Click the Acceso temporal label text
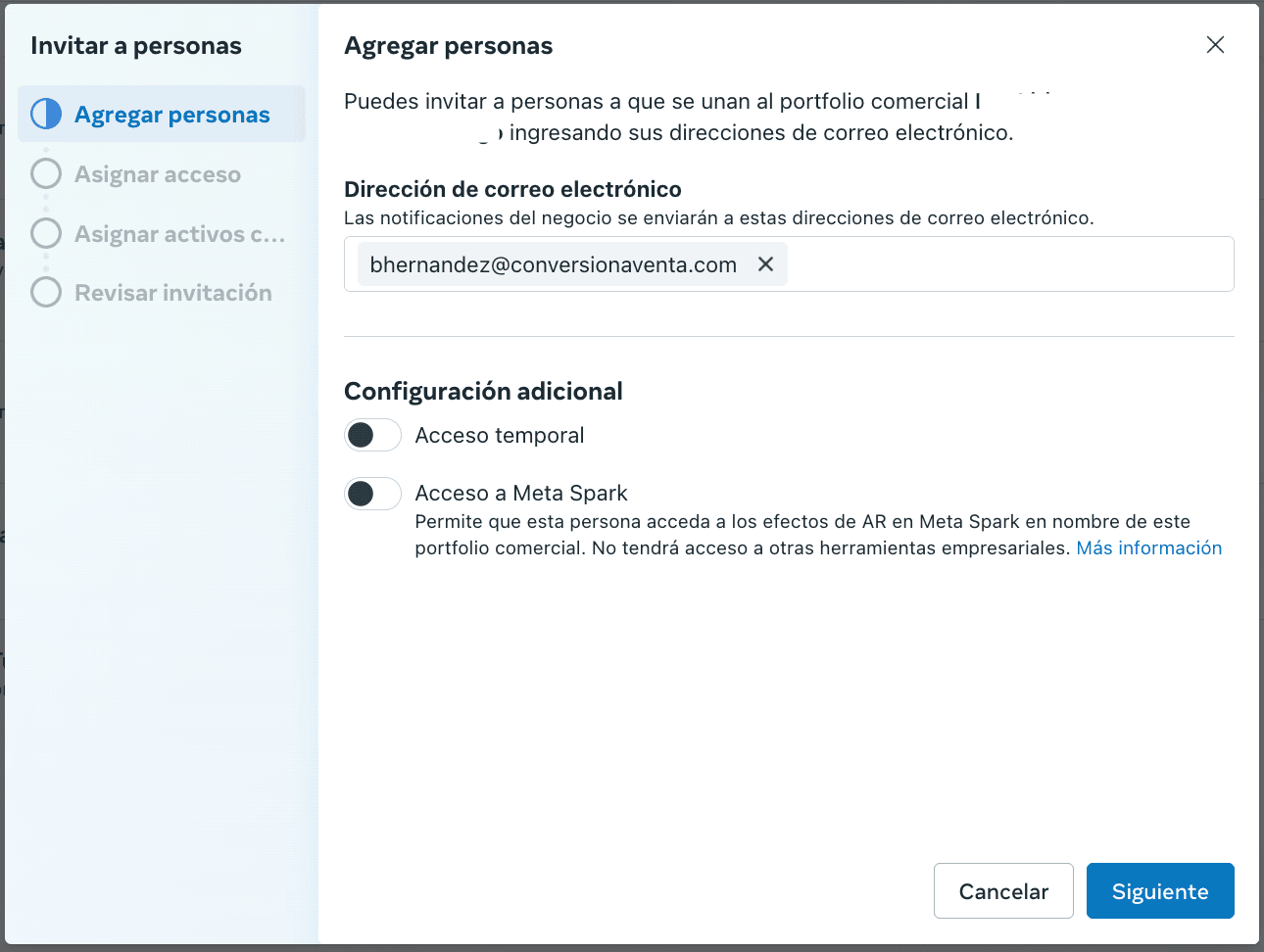The image size is (1264, 952). (x=500, y=435)
